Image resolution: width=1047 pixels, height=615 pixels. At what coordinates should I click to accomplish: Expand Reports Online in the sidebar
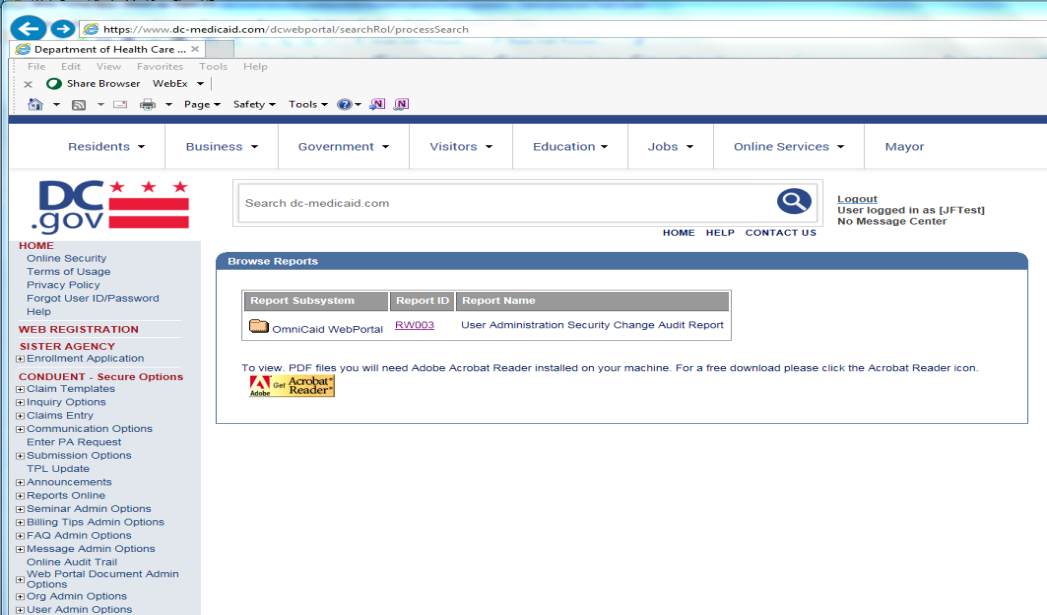point(20,496)
